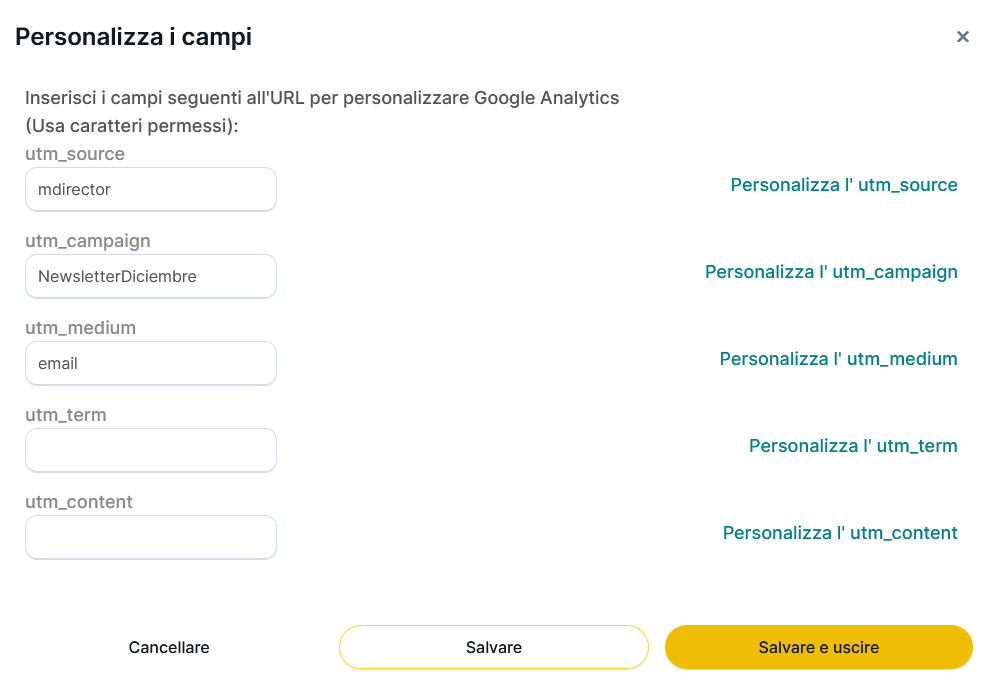Screen dimensions: 989x683
Task: Click the Personalizza i campi heading
Action: pos(133,37)
